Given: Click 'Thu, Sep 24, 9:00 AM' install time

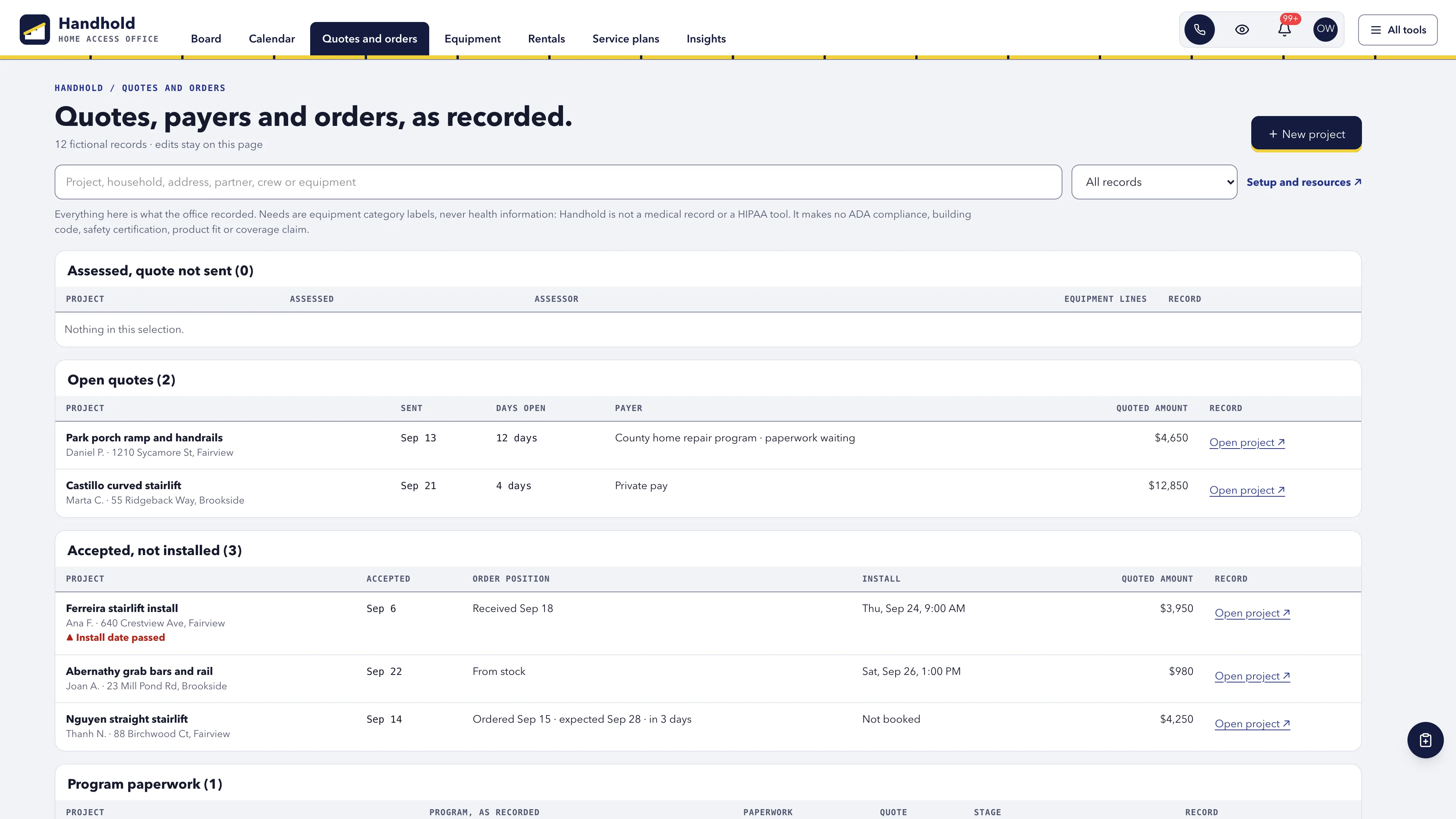Looking at the screenshot, I should coord(913,608).
